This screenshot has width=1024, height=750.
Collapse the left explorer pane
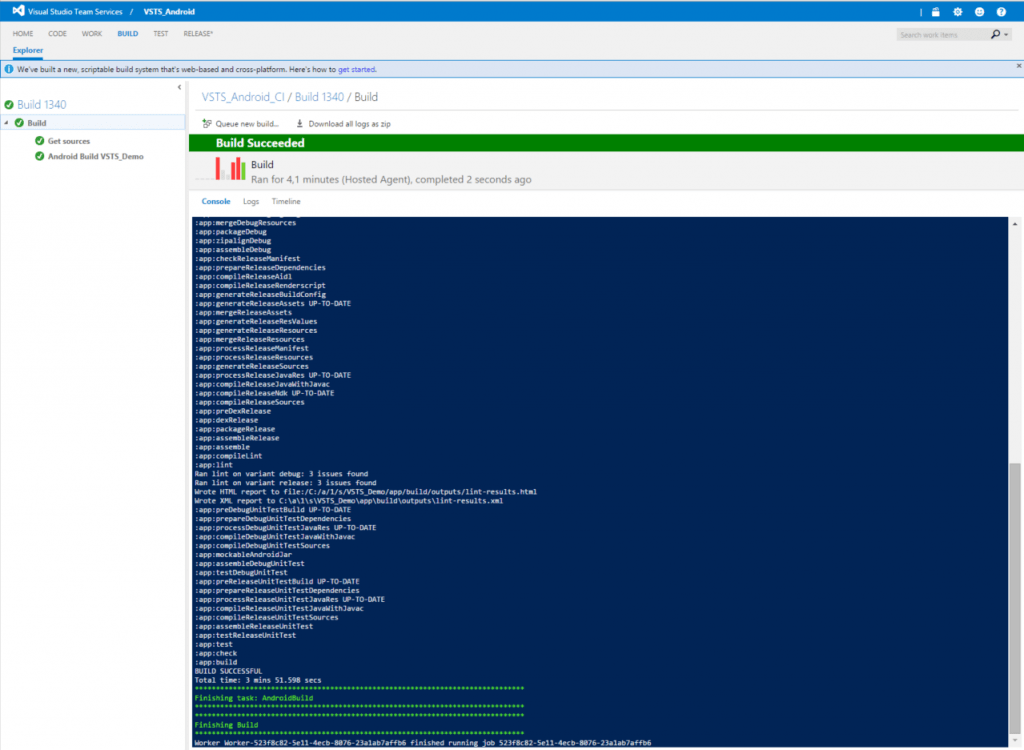coord(179,88)
